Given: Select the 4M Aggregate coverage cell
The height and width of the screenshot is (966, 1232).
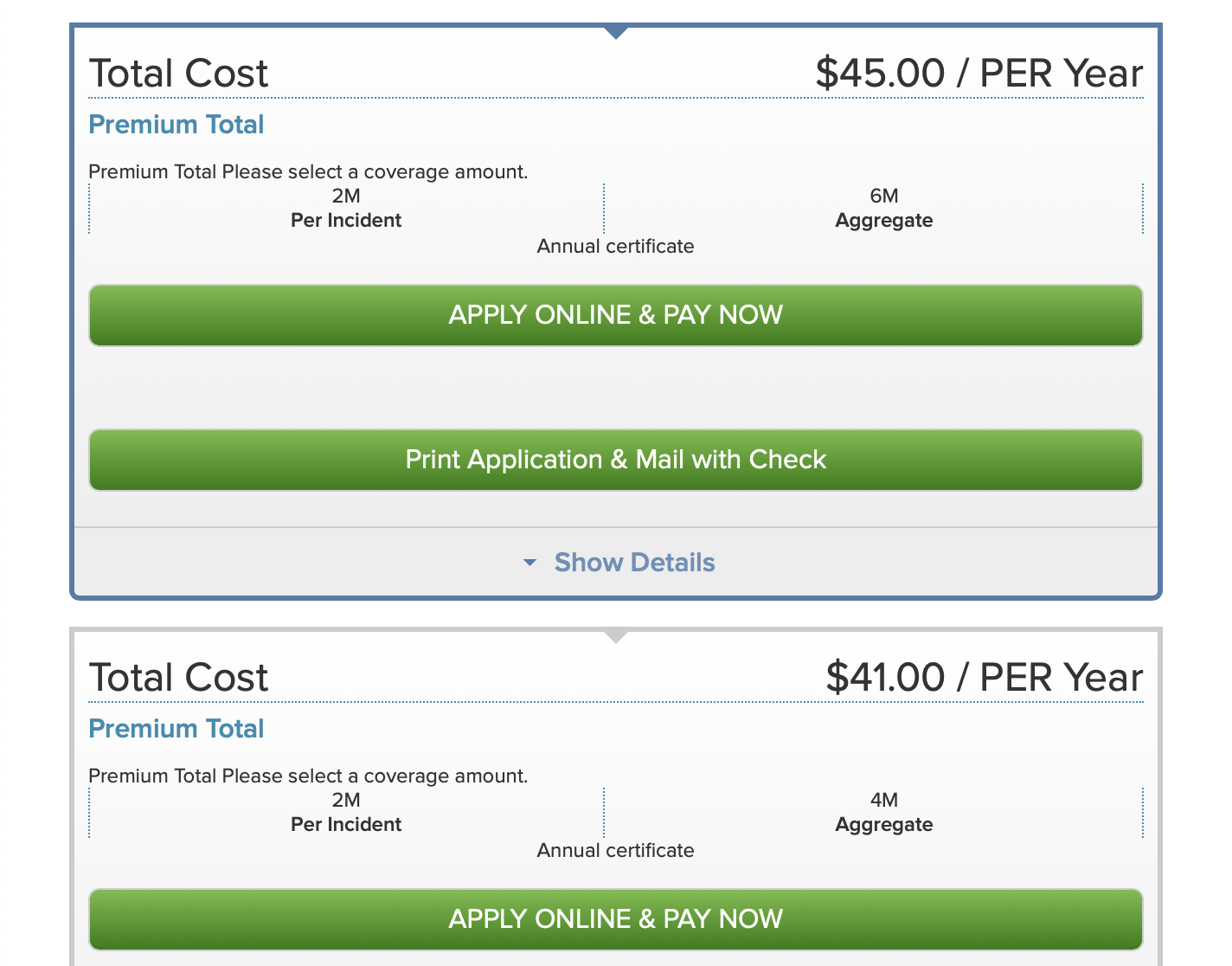Looking at the screenshot, I should pos(883,813).
